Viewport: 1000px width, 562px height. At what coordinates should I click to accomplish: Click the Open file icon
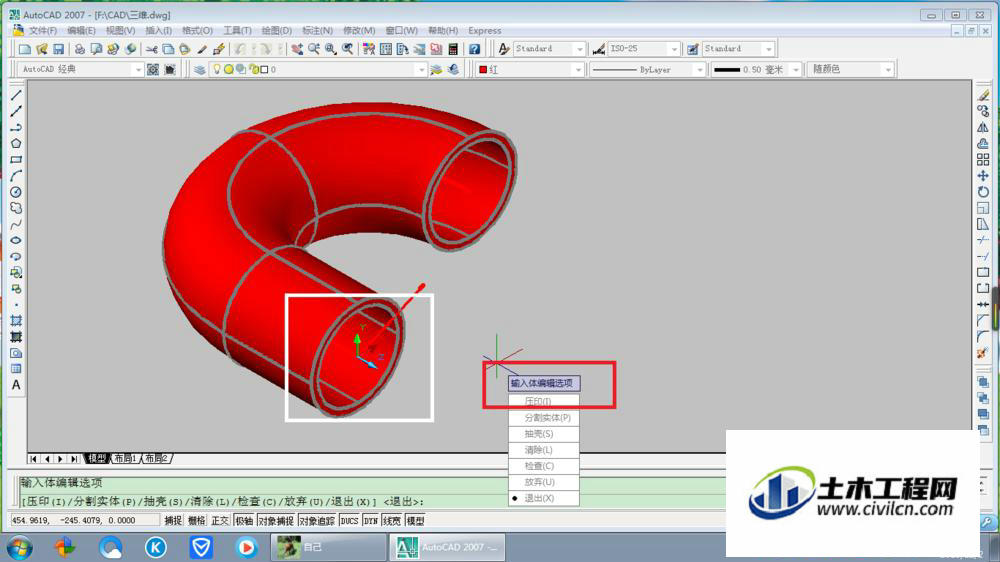click(42, 49)
